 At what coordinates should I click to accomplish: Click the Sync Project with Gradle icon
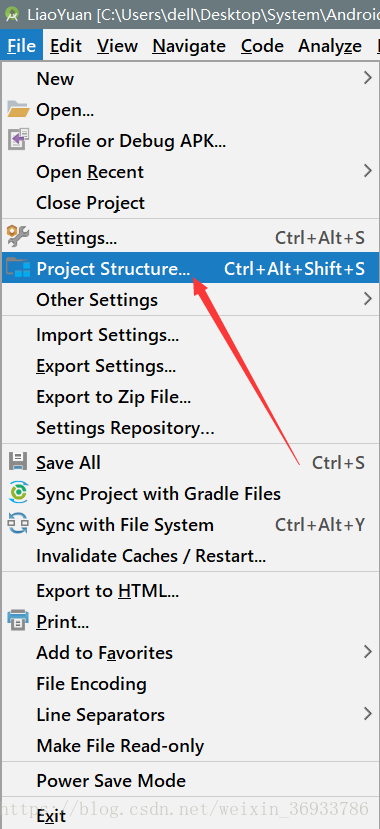(18, 493)
